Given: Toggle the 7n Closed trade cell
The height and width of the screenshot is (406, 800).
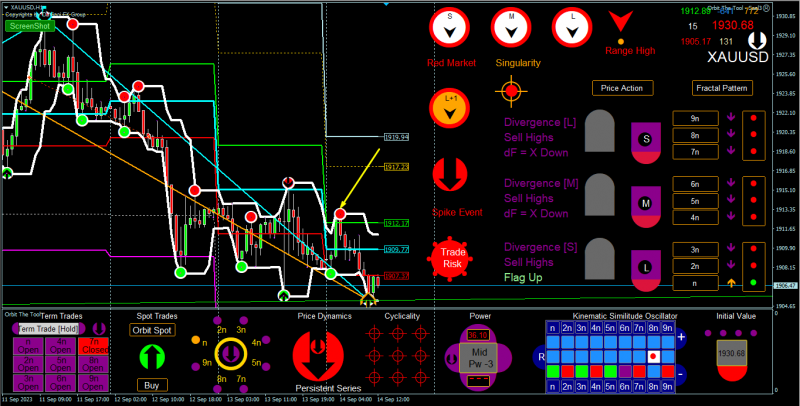Looking at the screenshot, I should tap(93, 346).
